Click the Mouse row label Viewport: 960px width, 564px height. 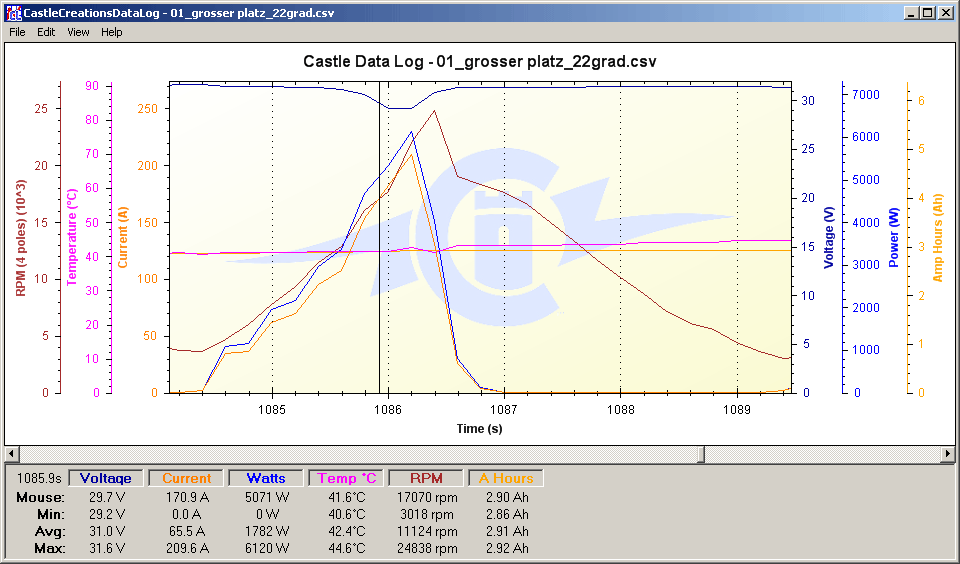point(40,497)
